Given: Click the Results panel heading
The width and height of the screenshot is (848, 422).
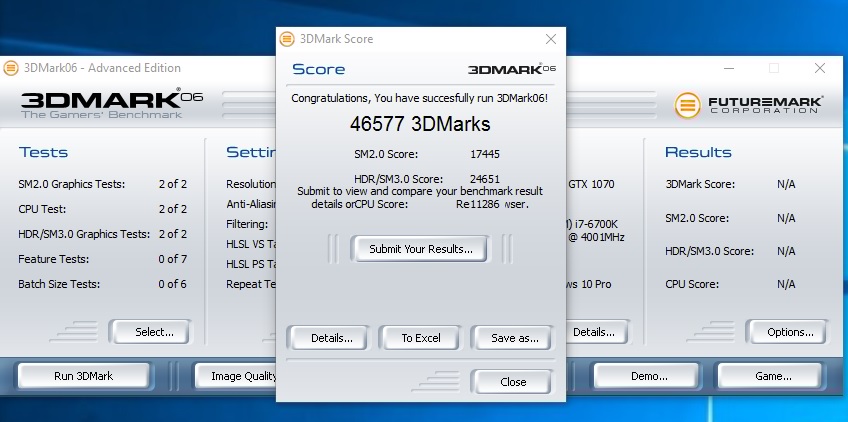Looking at the screenshot, I should [x=698, y=152].
